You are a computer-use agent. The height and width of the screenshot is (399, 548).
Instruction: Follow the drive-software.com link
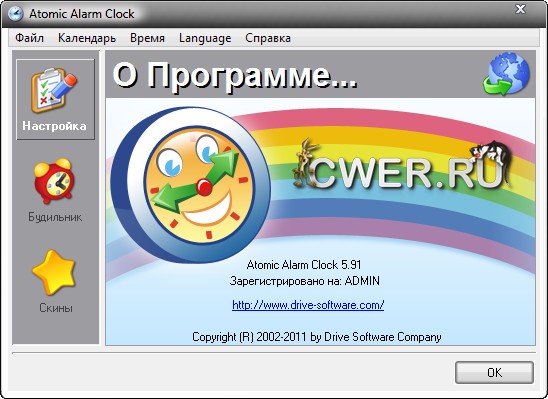tap(308, 305)
